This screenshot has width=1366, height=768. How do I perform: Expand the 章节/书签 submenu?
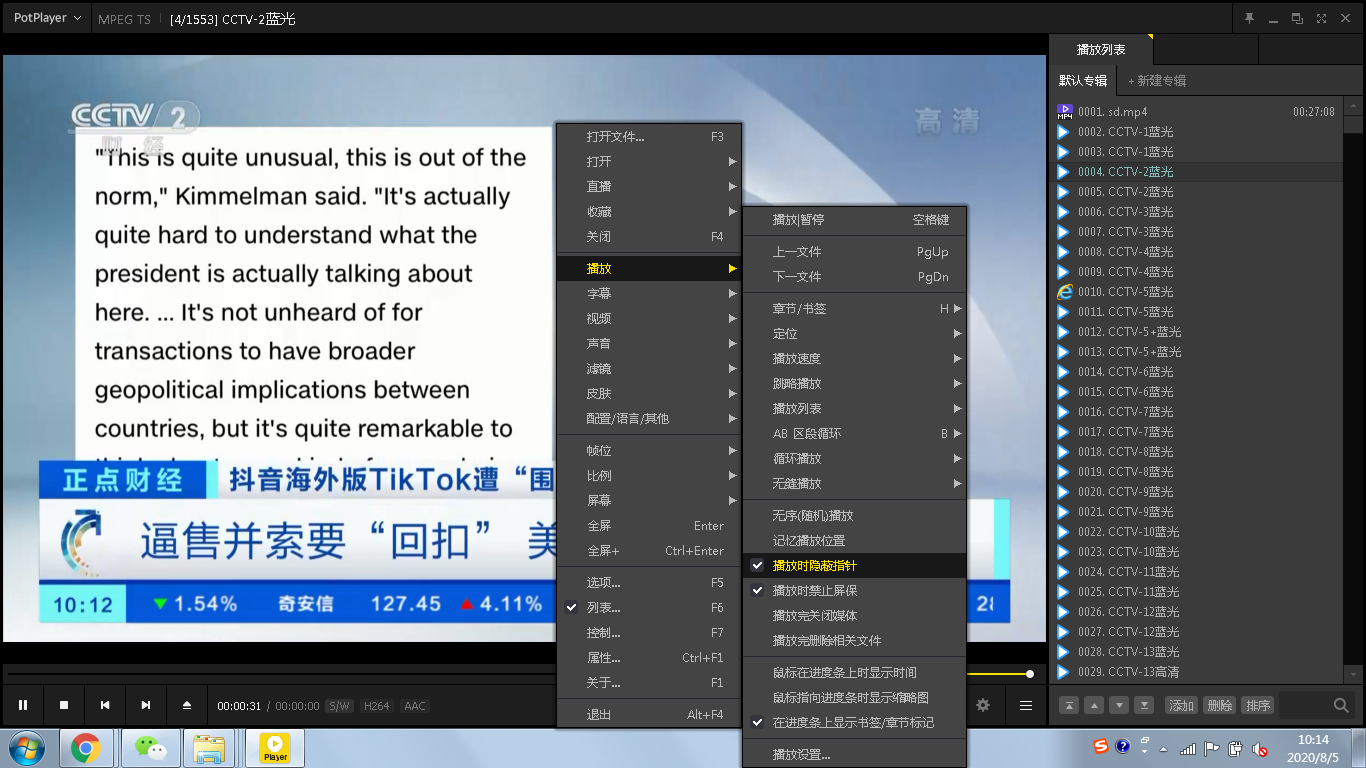pyautogui.click(x=855, y=309)
